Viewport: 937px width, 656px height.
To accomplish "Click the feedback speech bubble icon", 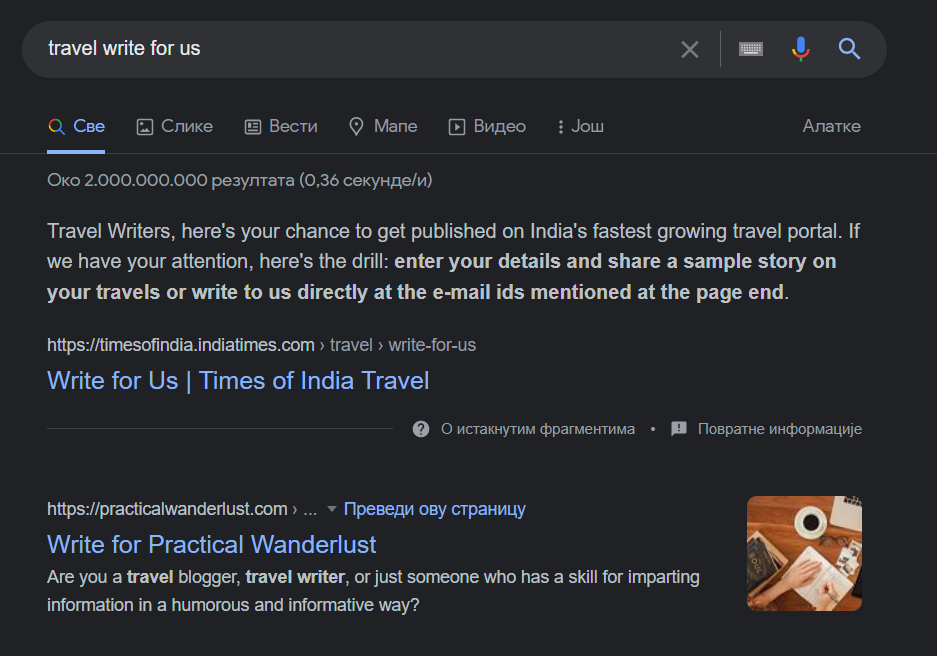I will (679, 429).
